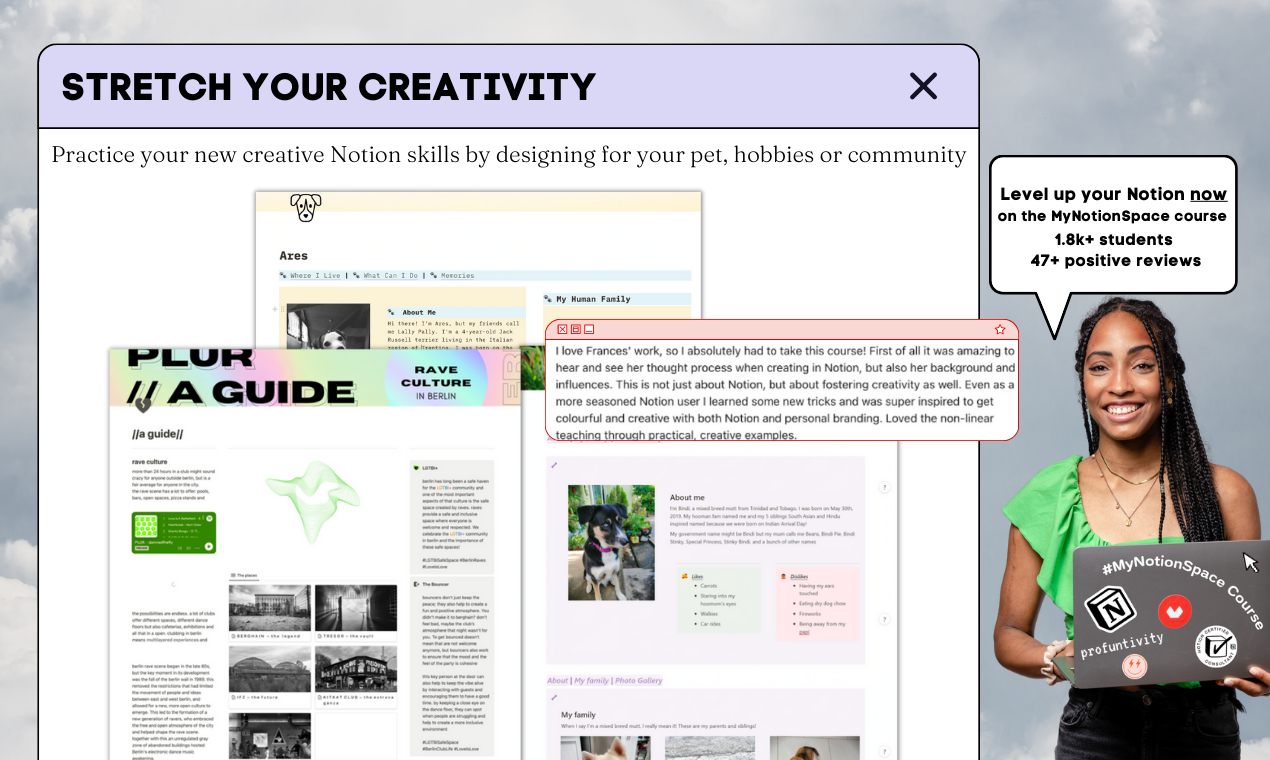Click the Notion logo sticker on laptop

pos(1111,608)
